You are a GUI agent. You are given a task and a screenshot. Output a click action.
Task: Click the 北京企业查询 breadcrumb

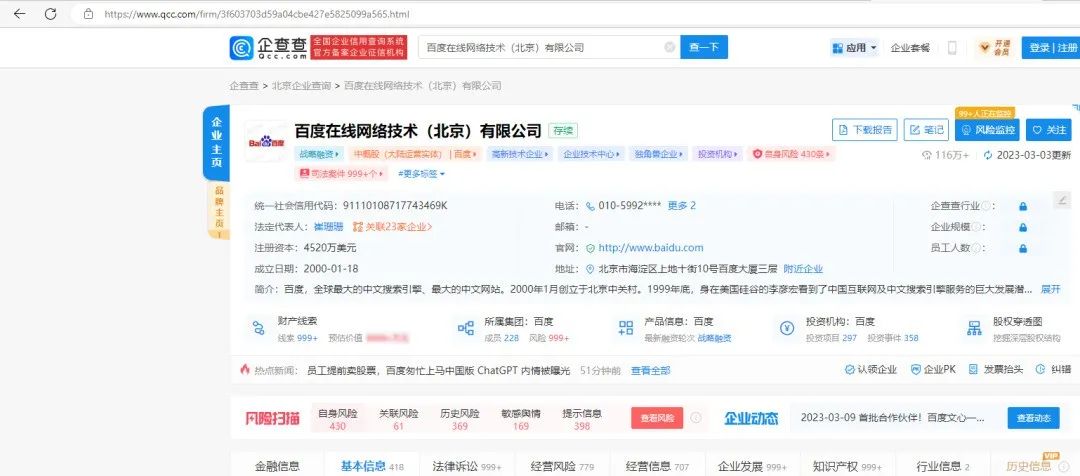click(301, 86)
